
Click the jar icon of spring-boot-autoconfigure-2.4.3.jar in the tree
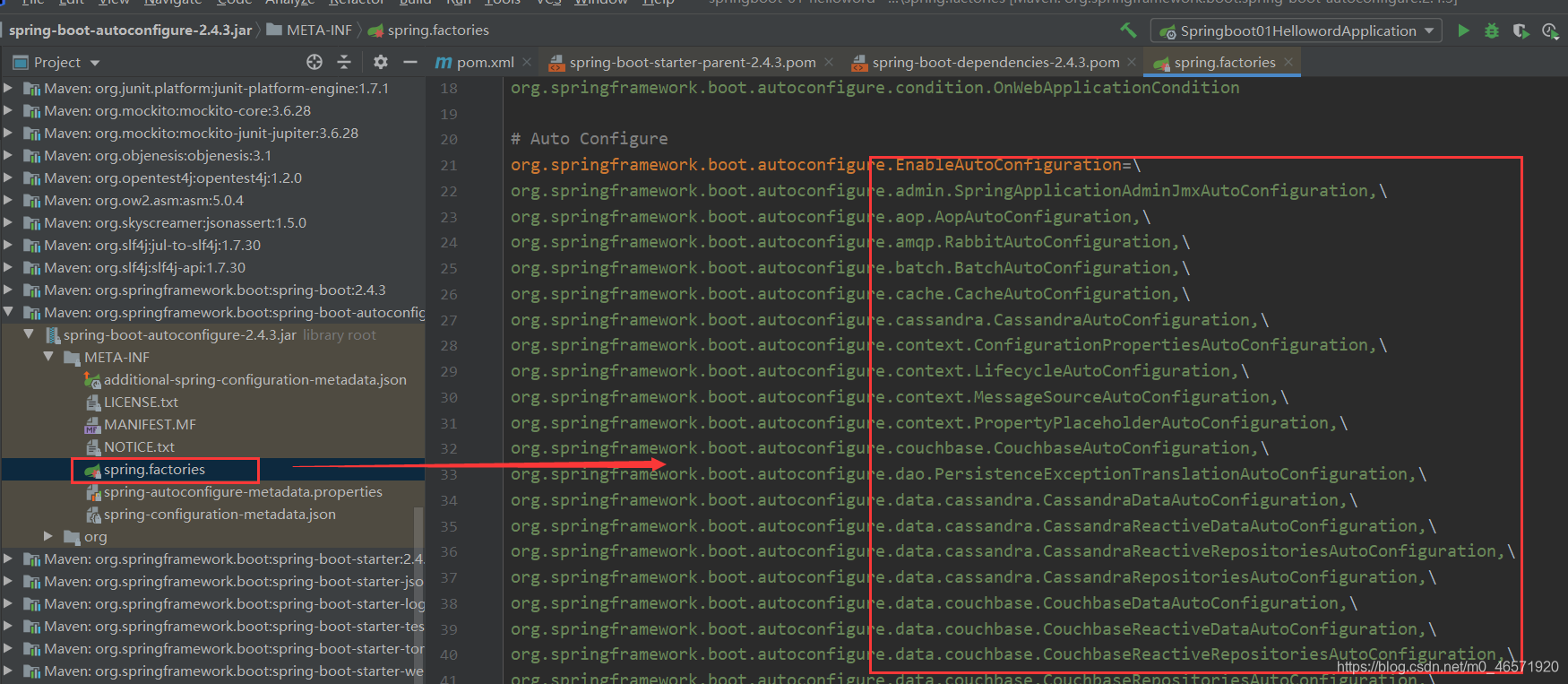[53, 335]
